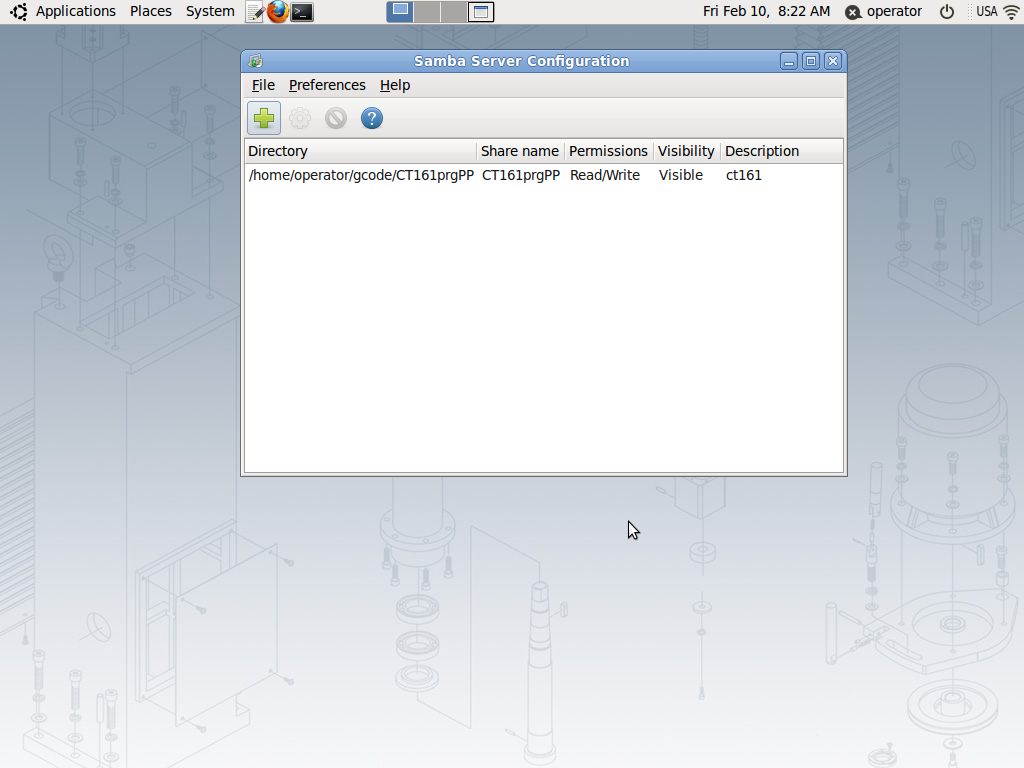Sort by the Directory column header
Screen dimensions: 1024x768
(x=360, y=151)
